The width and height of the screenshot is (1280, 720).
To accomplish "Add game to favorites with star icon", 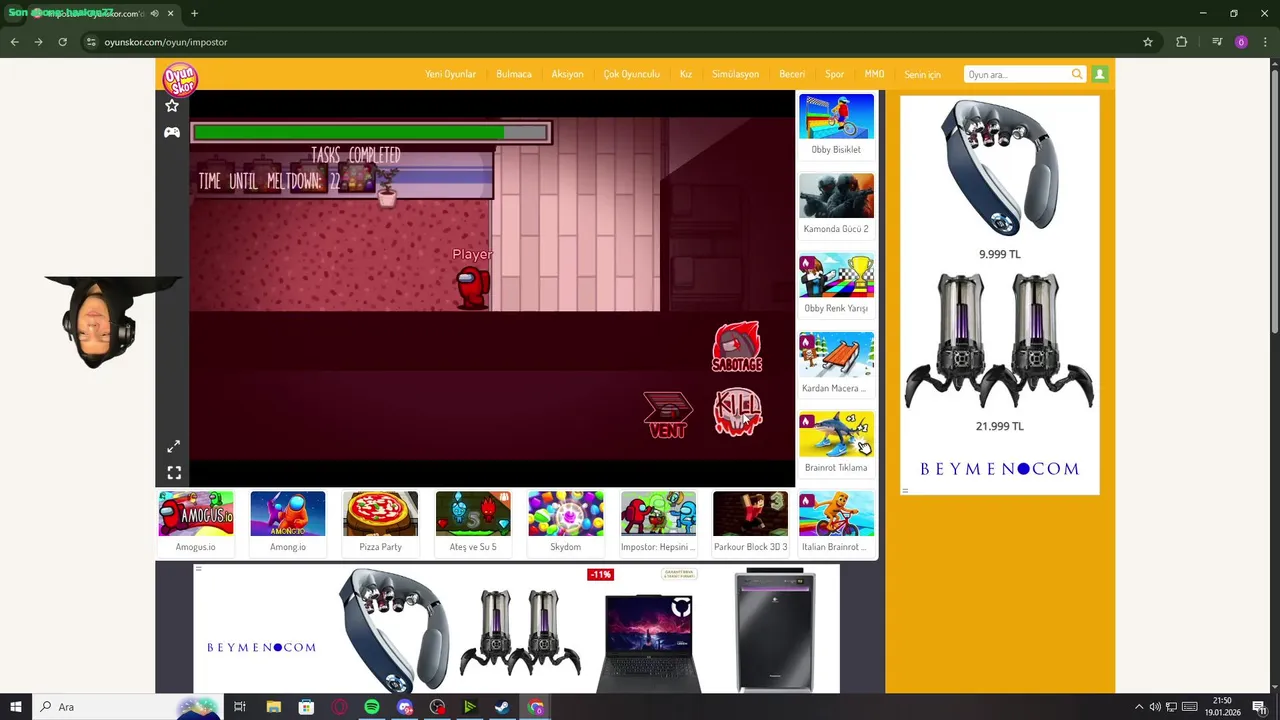I will point(172,106).
